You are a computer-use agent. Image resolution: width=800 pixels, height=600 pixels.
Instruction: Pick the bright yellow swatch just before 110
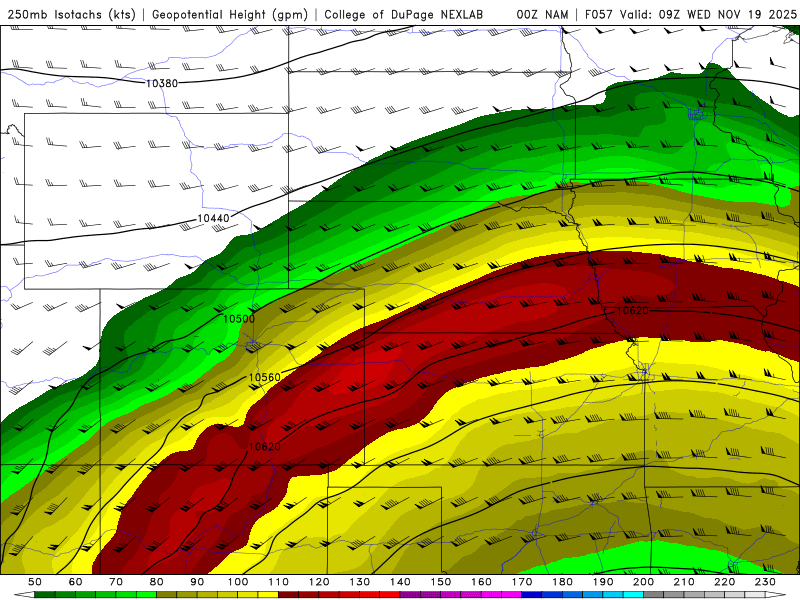click(268, 595)
